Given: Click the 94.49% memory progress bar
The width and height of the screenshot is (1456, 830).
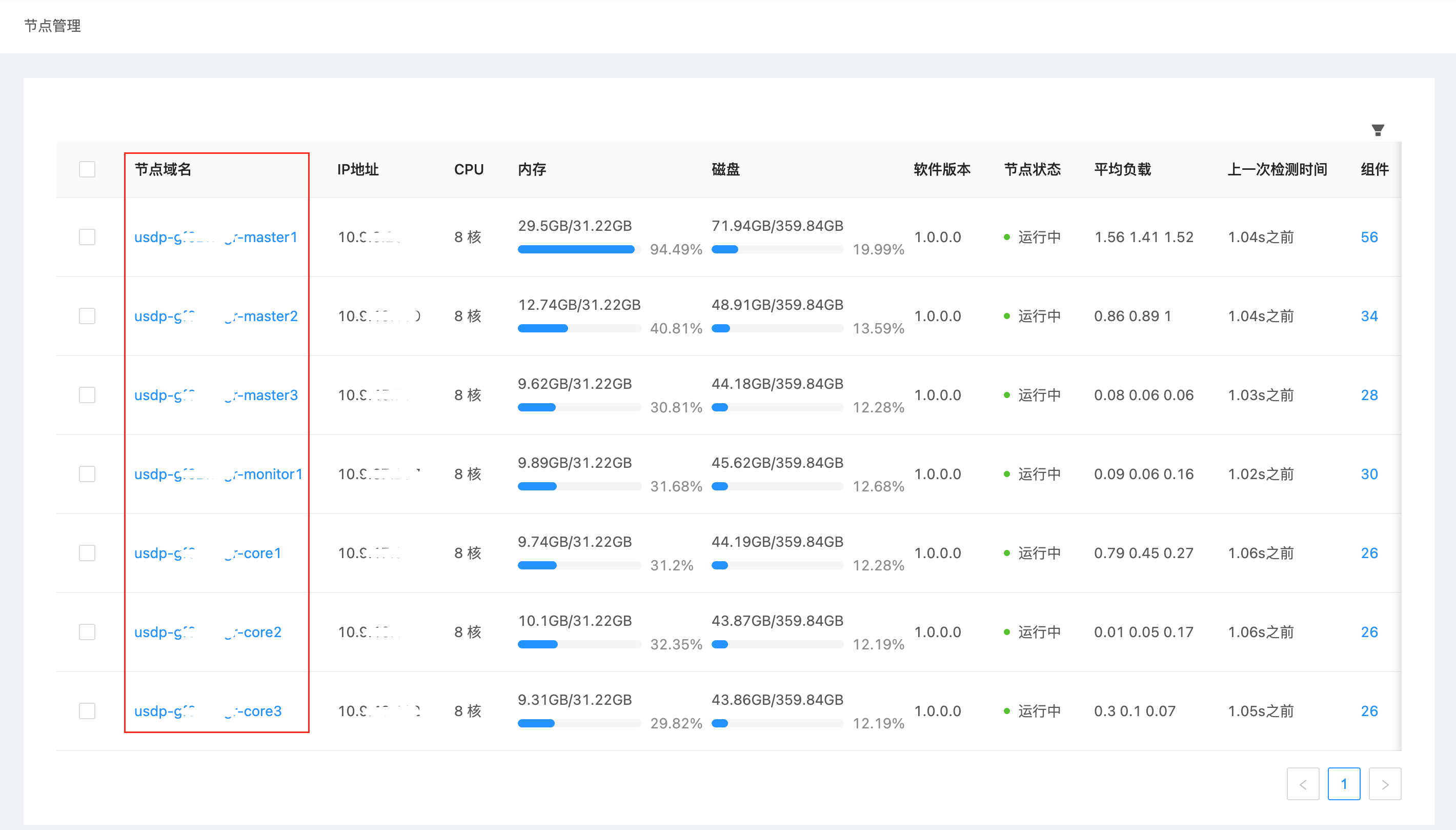Looking at the screenshot, I should [579, 249].
